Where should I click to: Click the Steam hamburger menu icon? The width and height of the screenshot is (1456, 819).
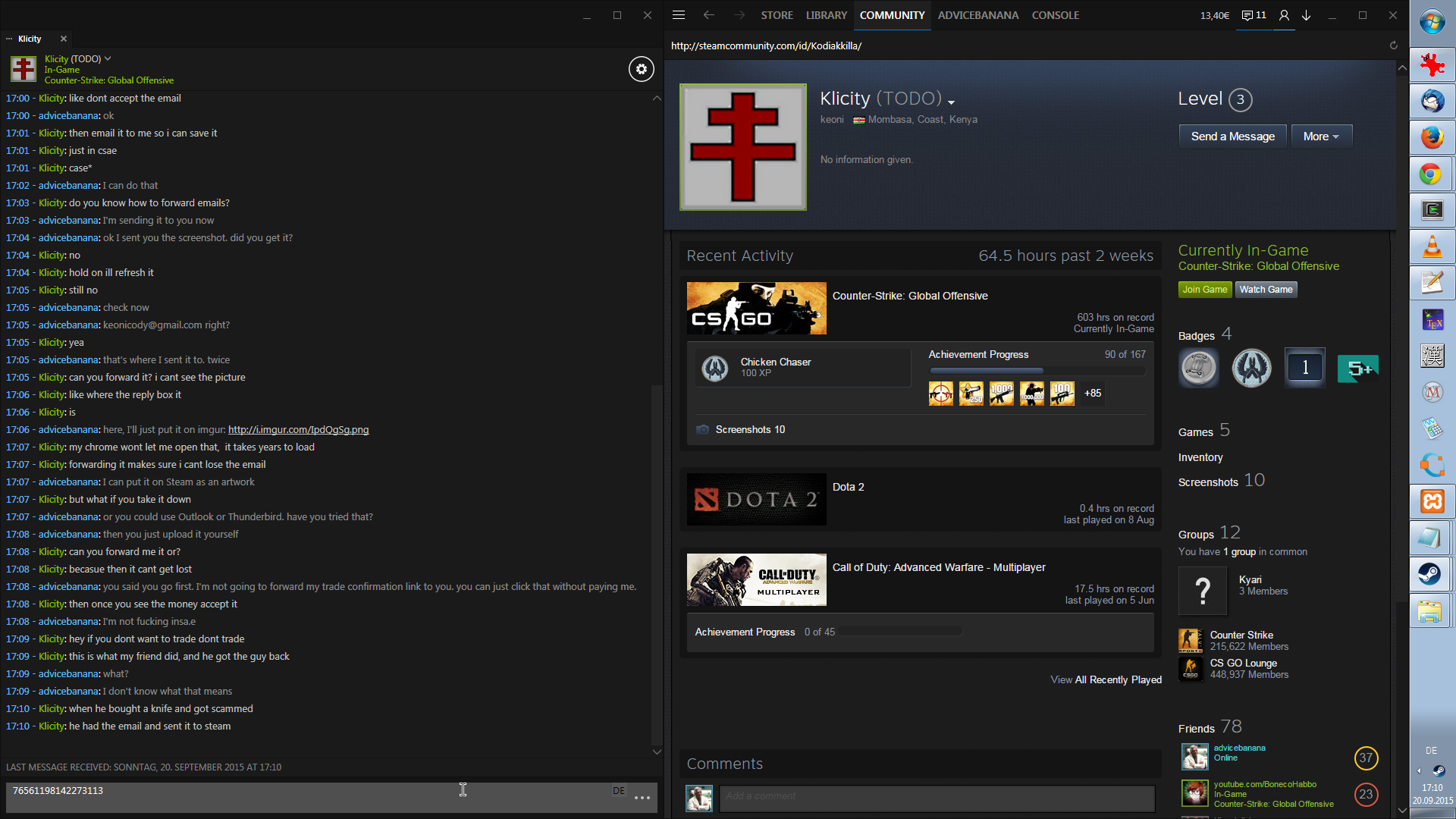pos(679,15)
